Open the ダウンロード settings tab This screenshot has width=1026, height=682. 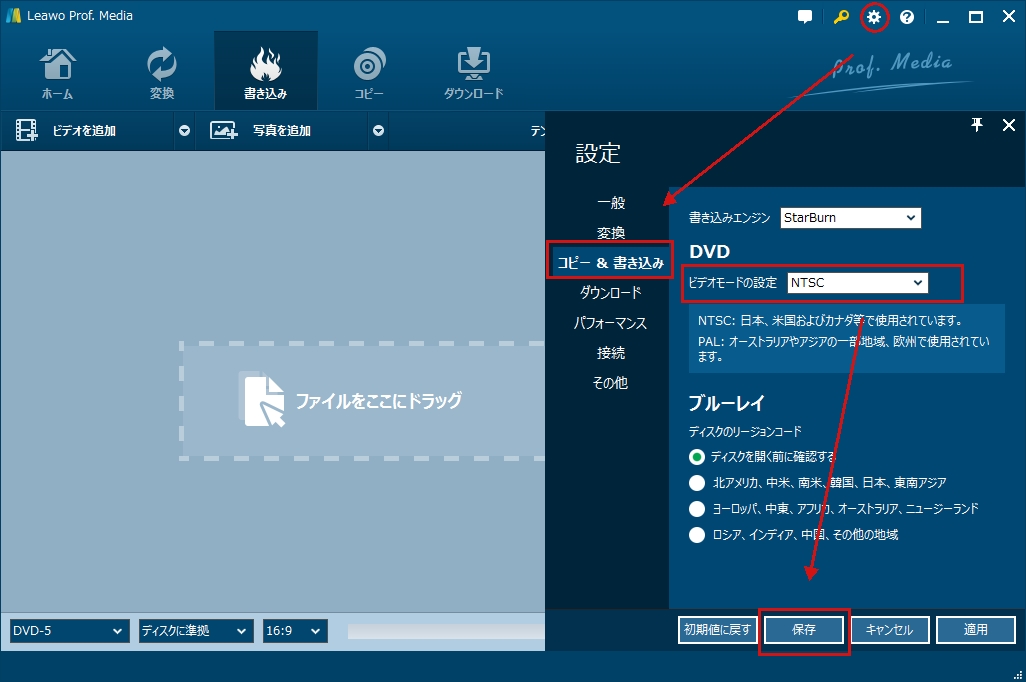[x=610, y=293]
